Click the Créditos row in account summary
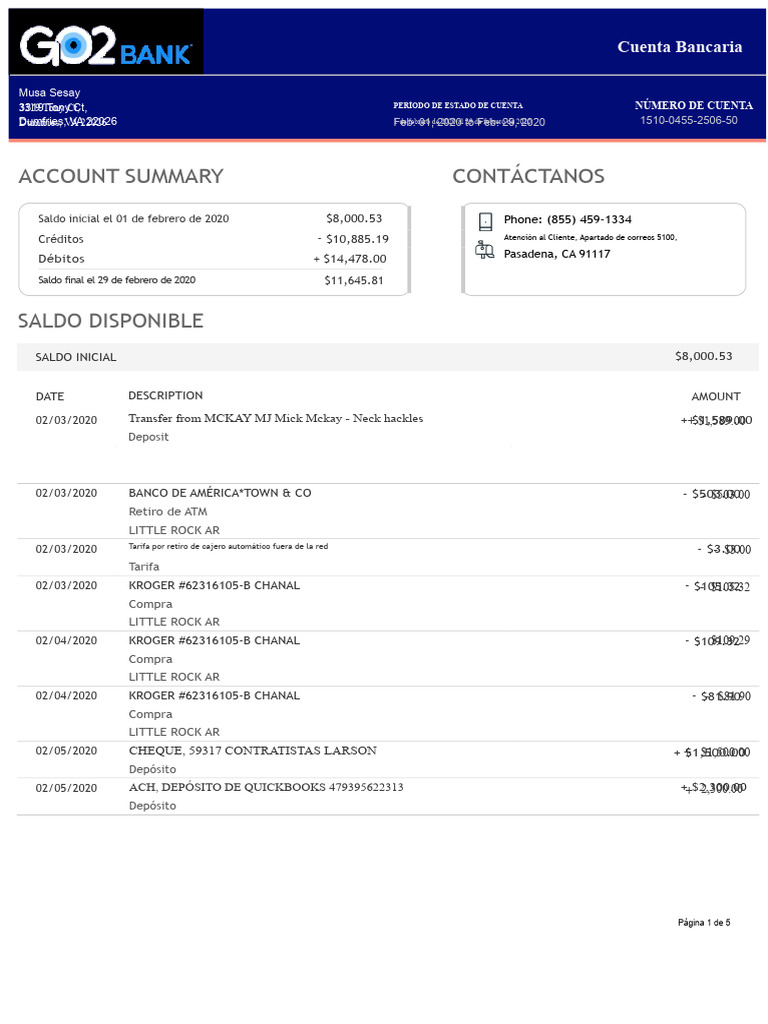 click(61, 239)
